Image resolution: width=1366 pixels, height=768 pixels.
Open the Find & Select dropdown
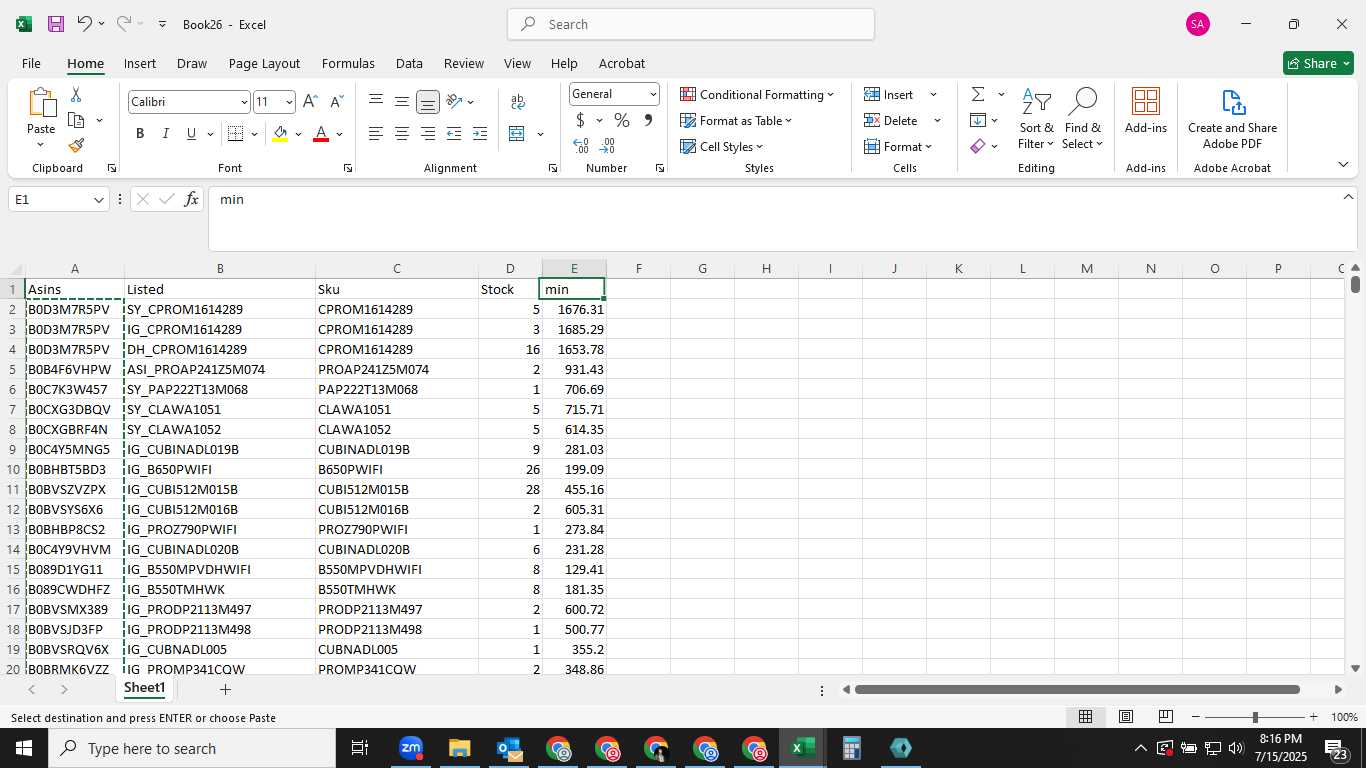(1083, 119)
